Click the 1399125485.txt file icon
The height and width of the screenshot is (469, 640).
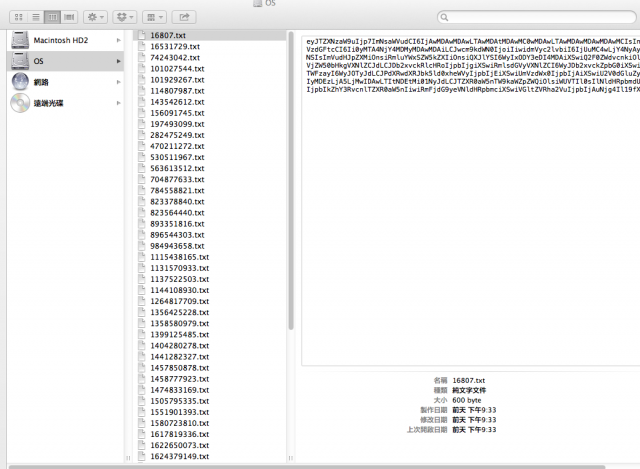142,334
